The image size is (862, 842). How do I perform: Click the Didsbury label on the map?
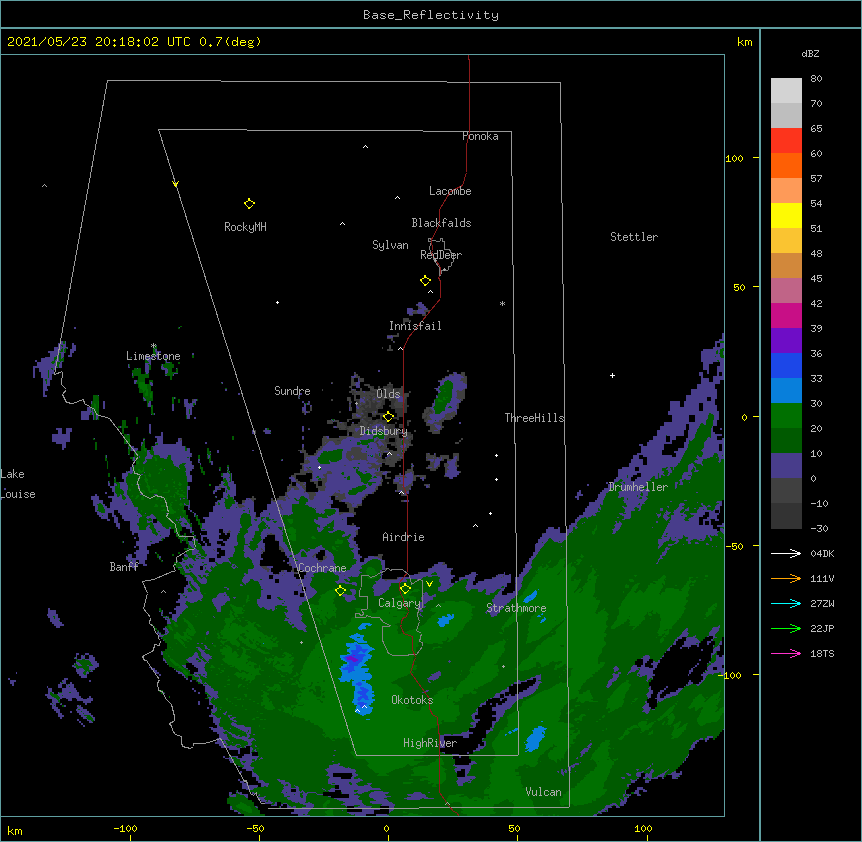(384, 431)
